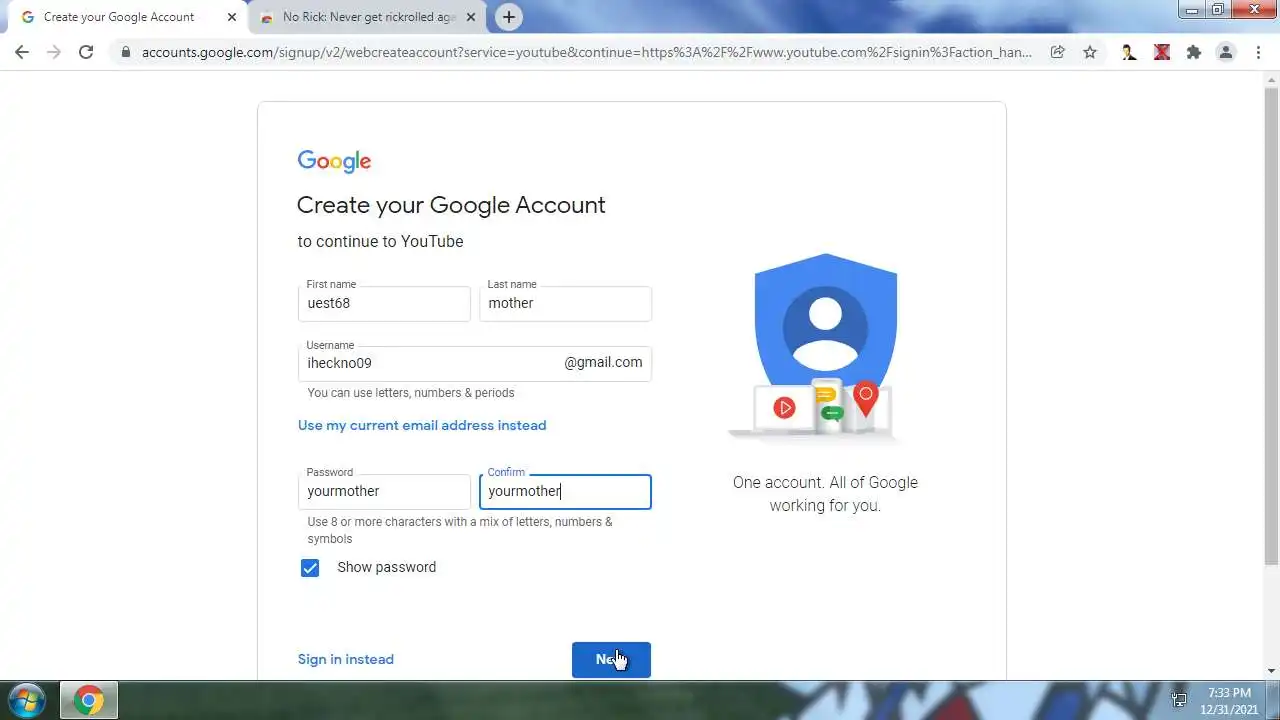
Task: Uncheck the Show password checkbox
Action: pos(310,568)
